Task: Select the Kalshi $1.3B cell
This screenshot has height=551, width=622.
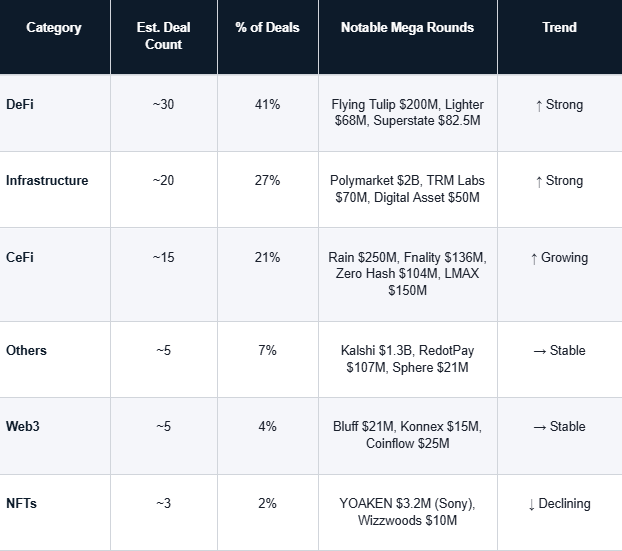Action: click(x=406, y=359)
